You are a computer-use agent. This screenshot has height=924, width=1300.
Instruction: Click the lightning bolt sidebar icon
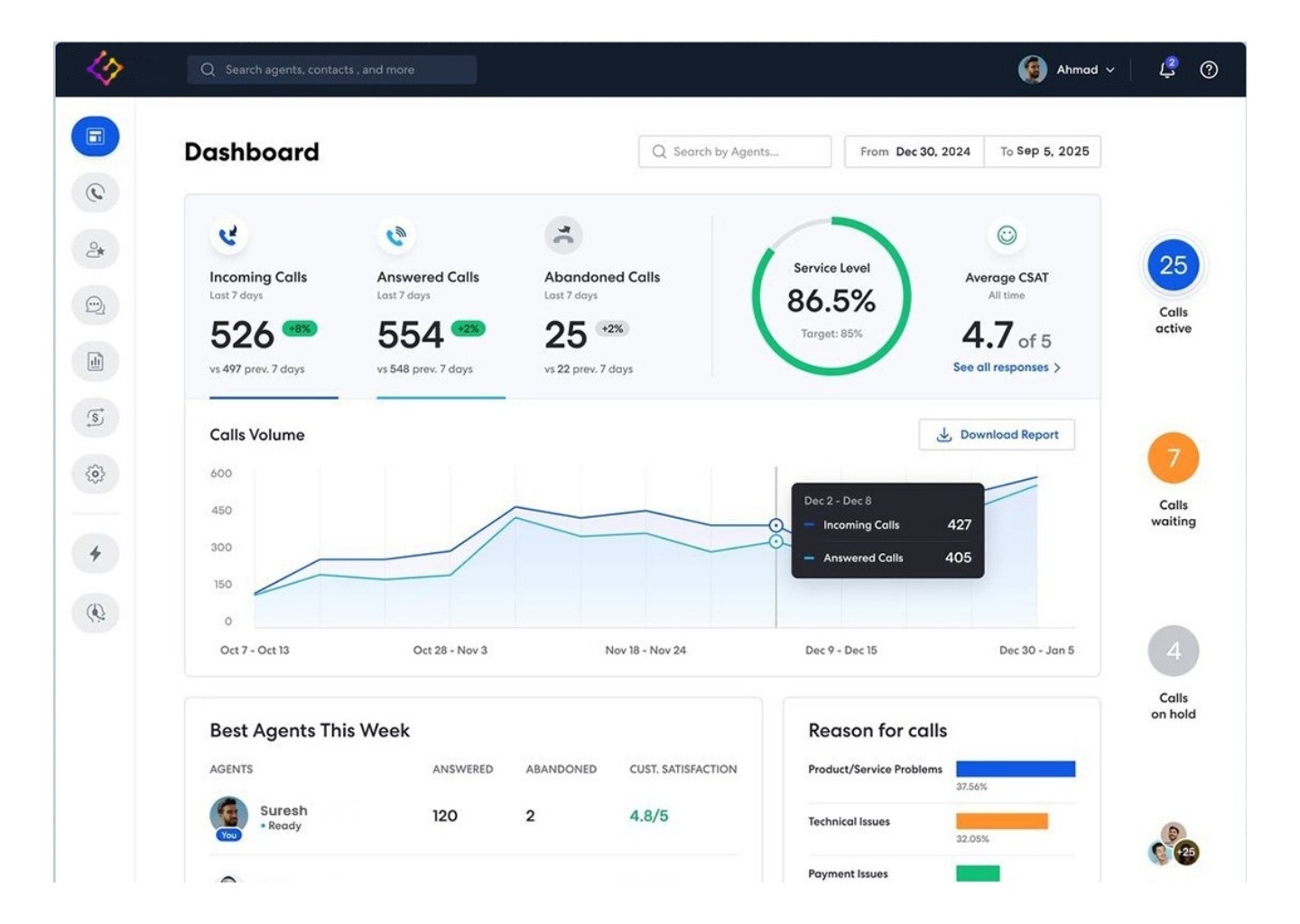pyautogui.click(x=95, y=554)
